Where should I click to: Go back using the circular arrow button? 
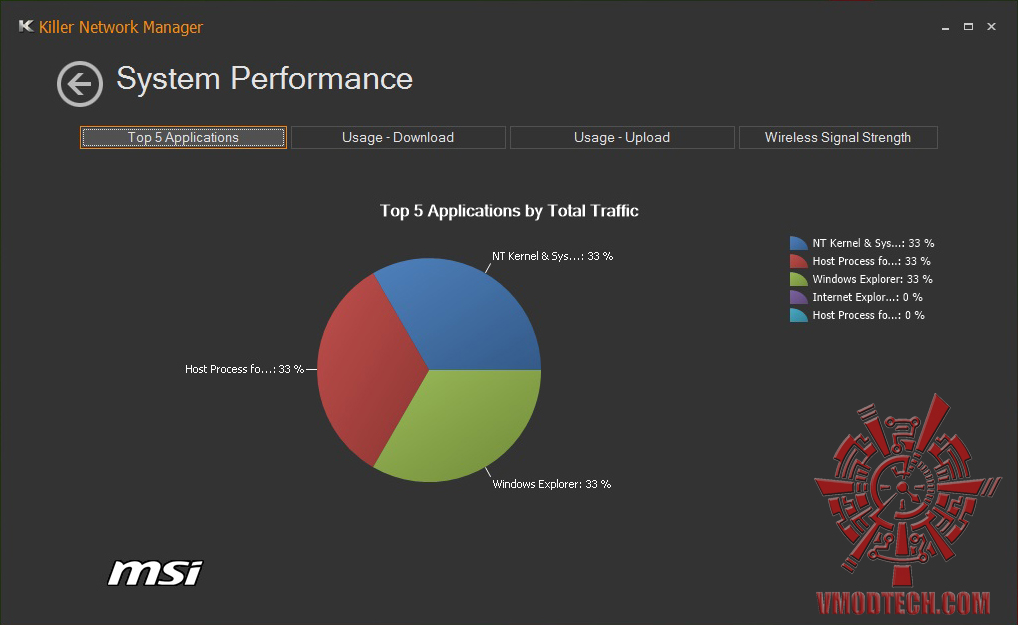tap(79, 84)
